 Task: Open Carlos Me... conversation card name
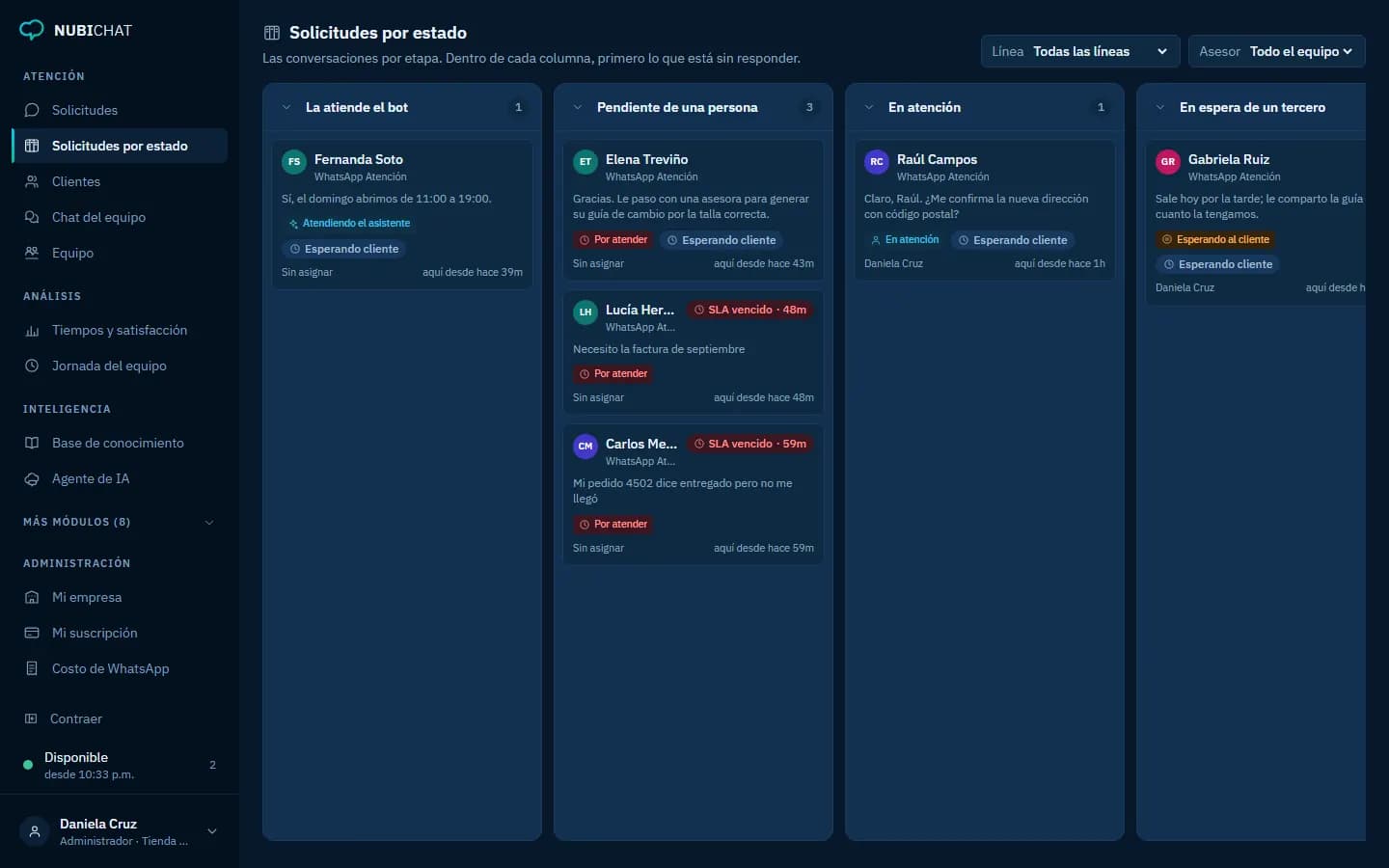[x=641, y=444]
